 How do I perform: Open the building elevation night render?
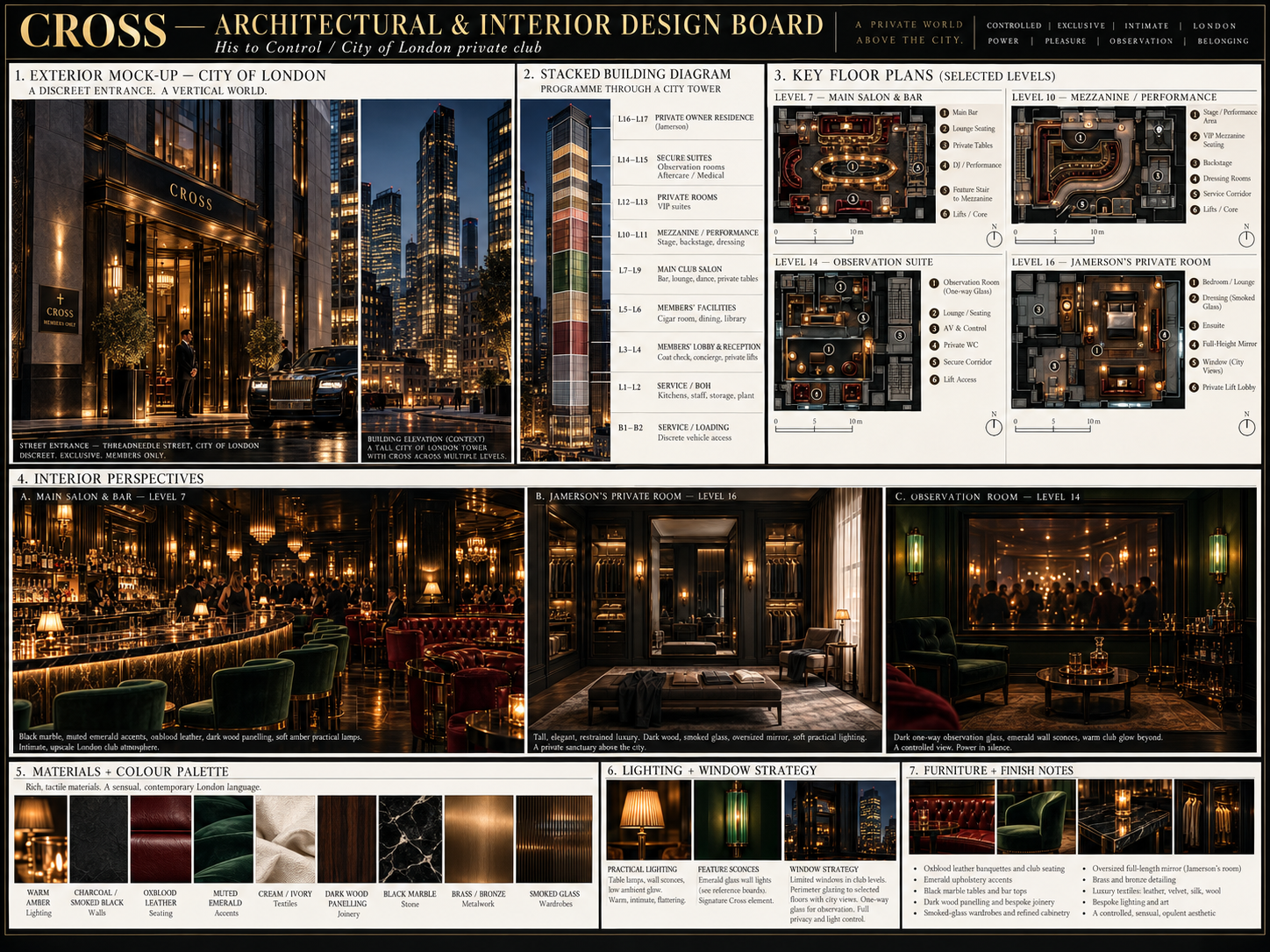(436, 281)
